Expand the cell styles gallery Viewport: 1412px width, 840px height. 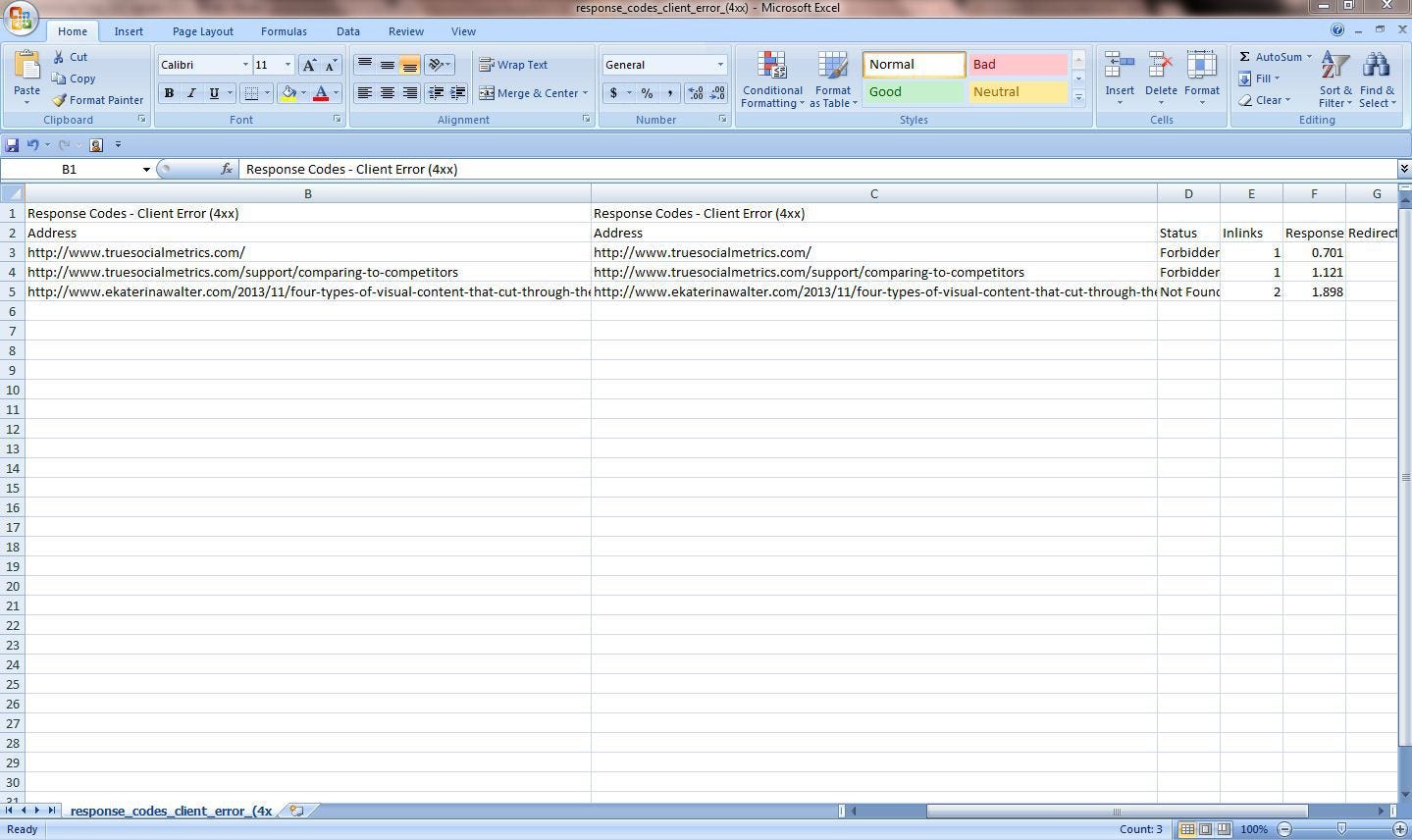(1078, 98)
